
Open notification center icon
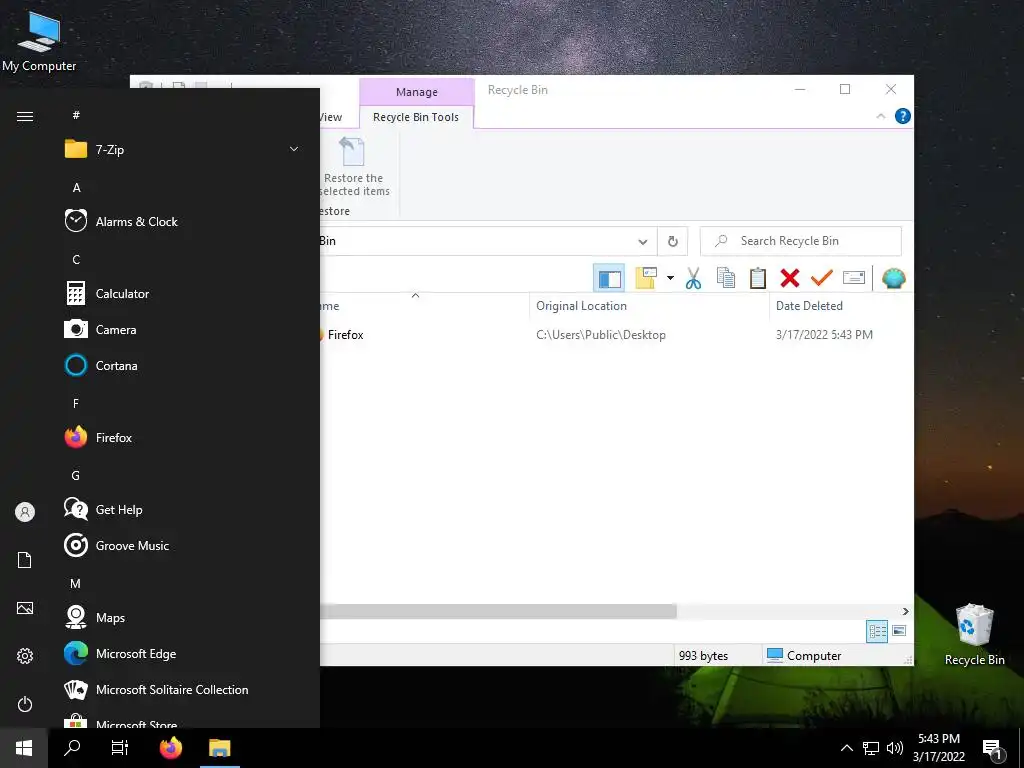coord(993,748)
